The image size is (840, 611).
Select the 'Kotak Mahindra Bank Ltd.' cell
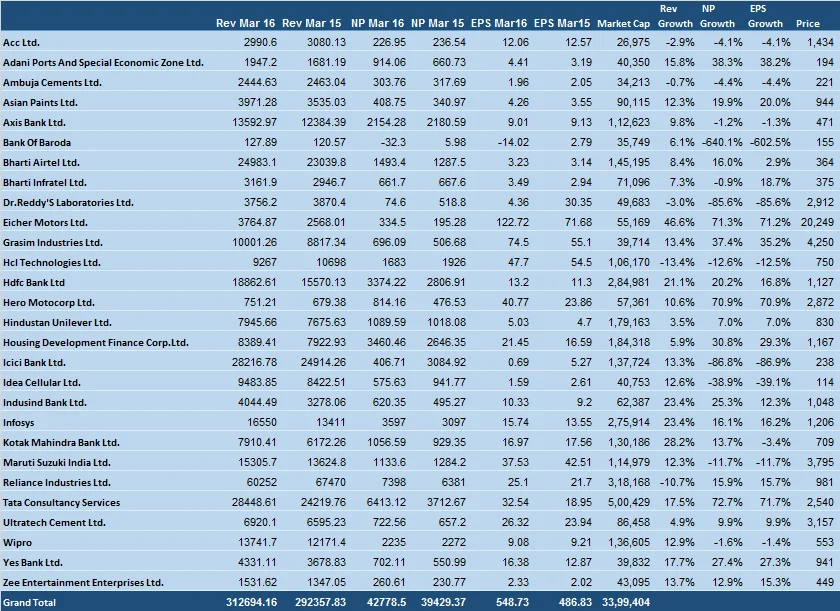(x=61, y=442)
